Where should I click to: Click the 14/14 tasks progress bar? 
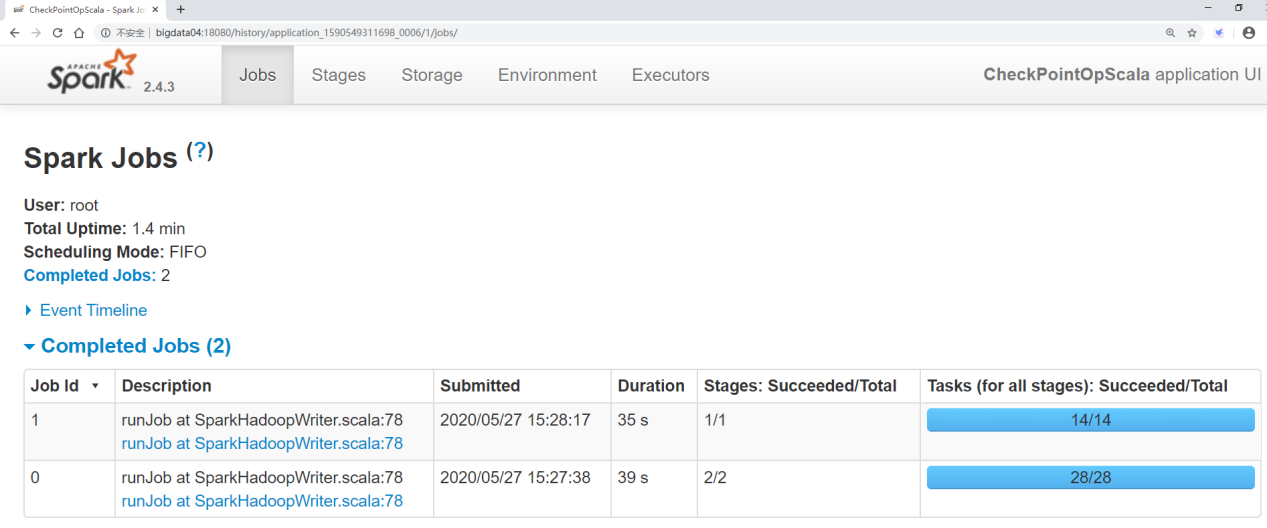(x=1091, y=420)
